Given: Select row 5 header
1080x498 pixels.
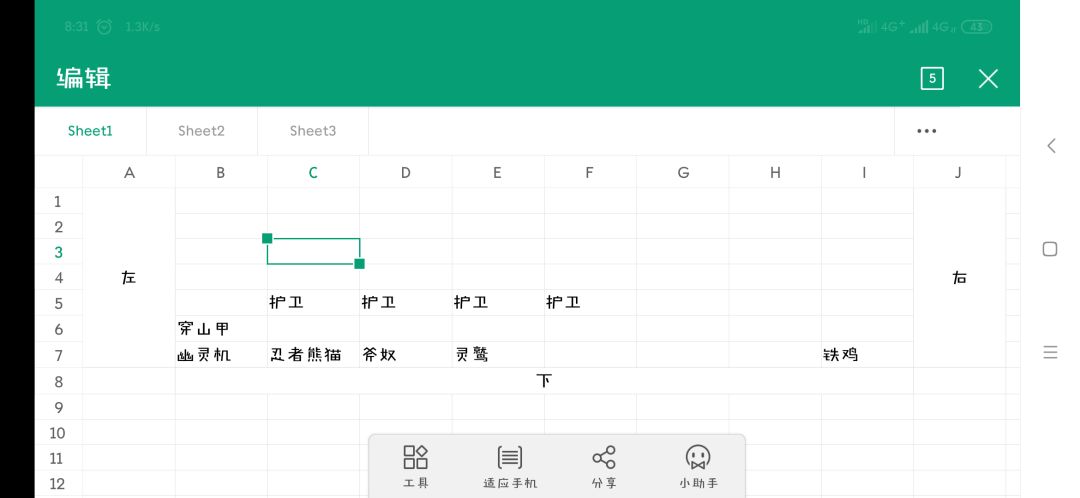Looking at the screenshot, I should 58,303.
